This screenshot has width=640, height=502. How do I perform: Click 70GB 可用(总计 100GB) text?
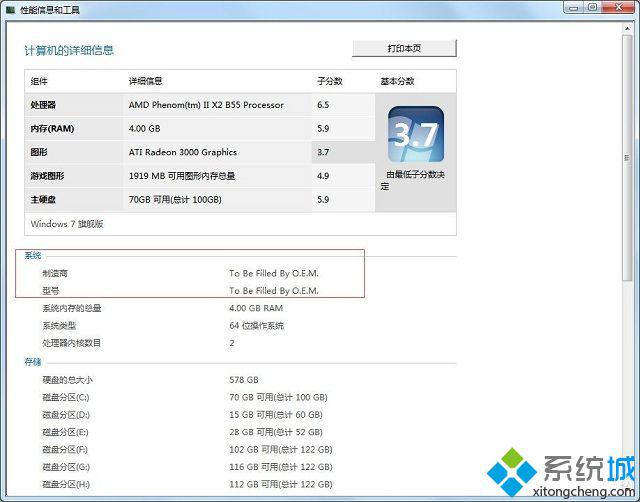175,200
